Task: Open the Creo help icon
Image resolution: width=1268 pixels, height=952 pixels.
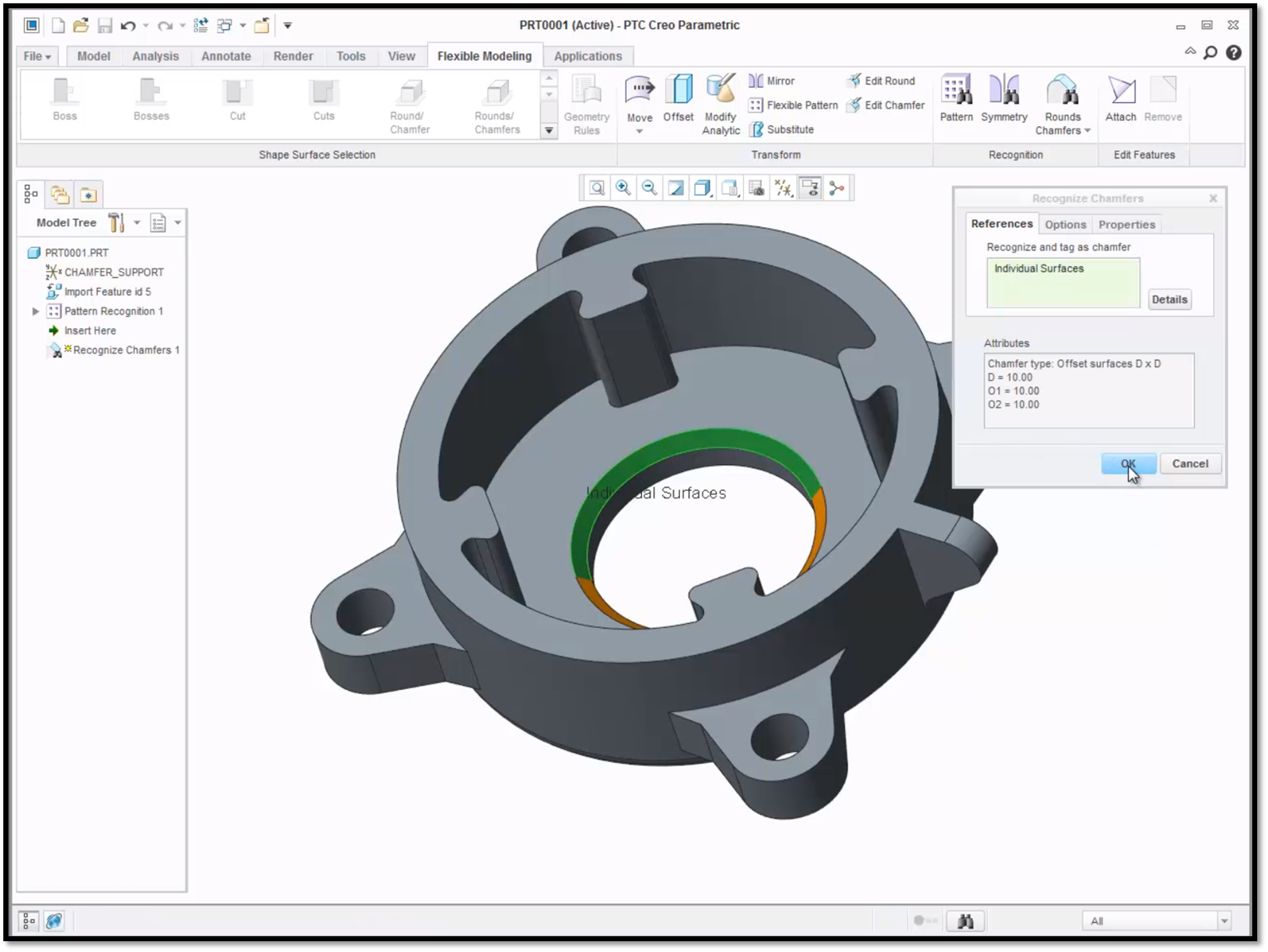Action: 1234,52
